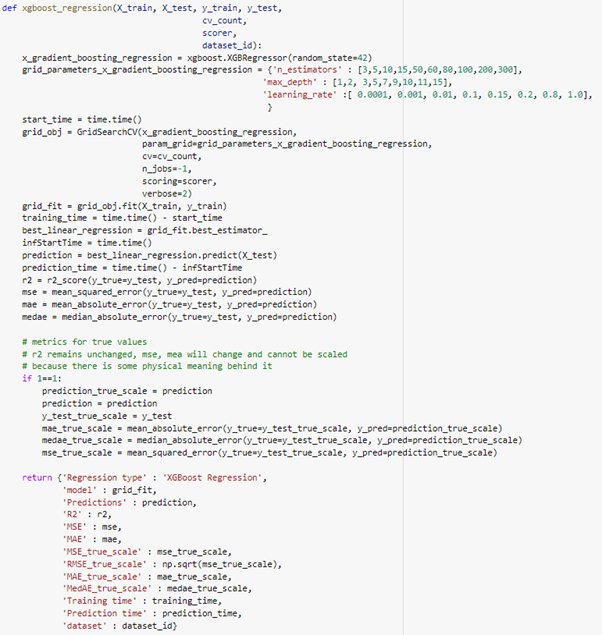Screen dimensions: 602x635
Task: Click the 'R2' : r2, entry
Action: coord(87,514)
